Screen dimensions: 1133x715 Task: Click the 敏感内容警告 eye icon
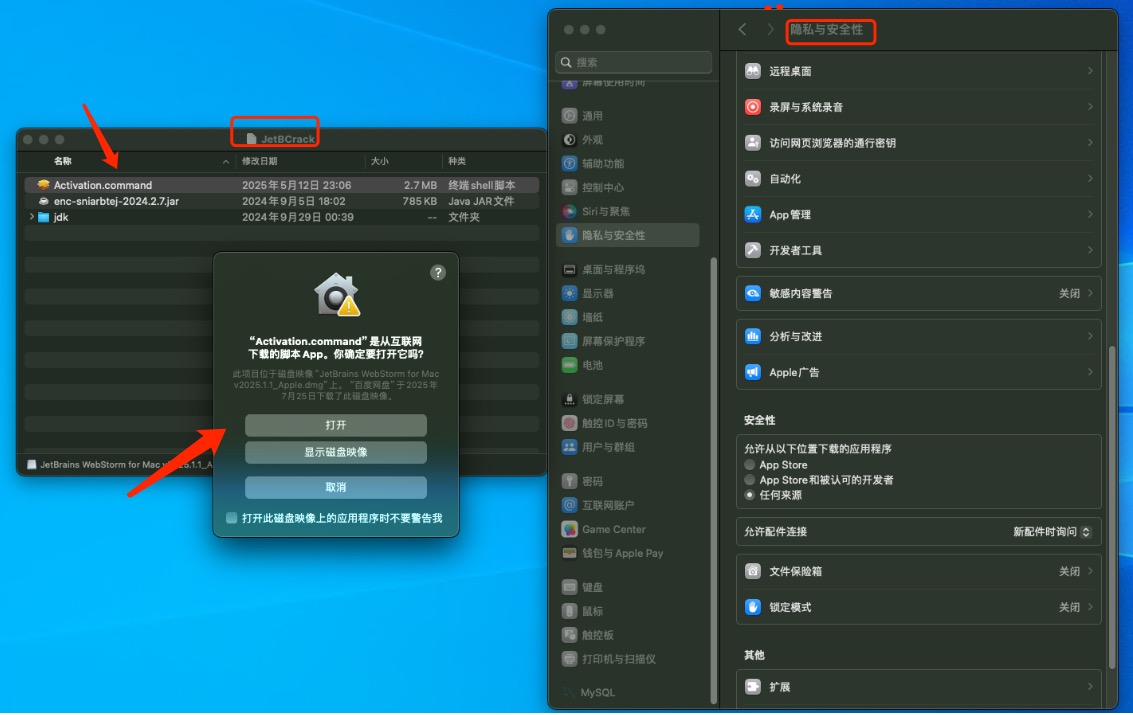click(753, 293)
